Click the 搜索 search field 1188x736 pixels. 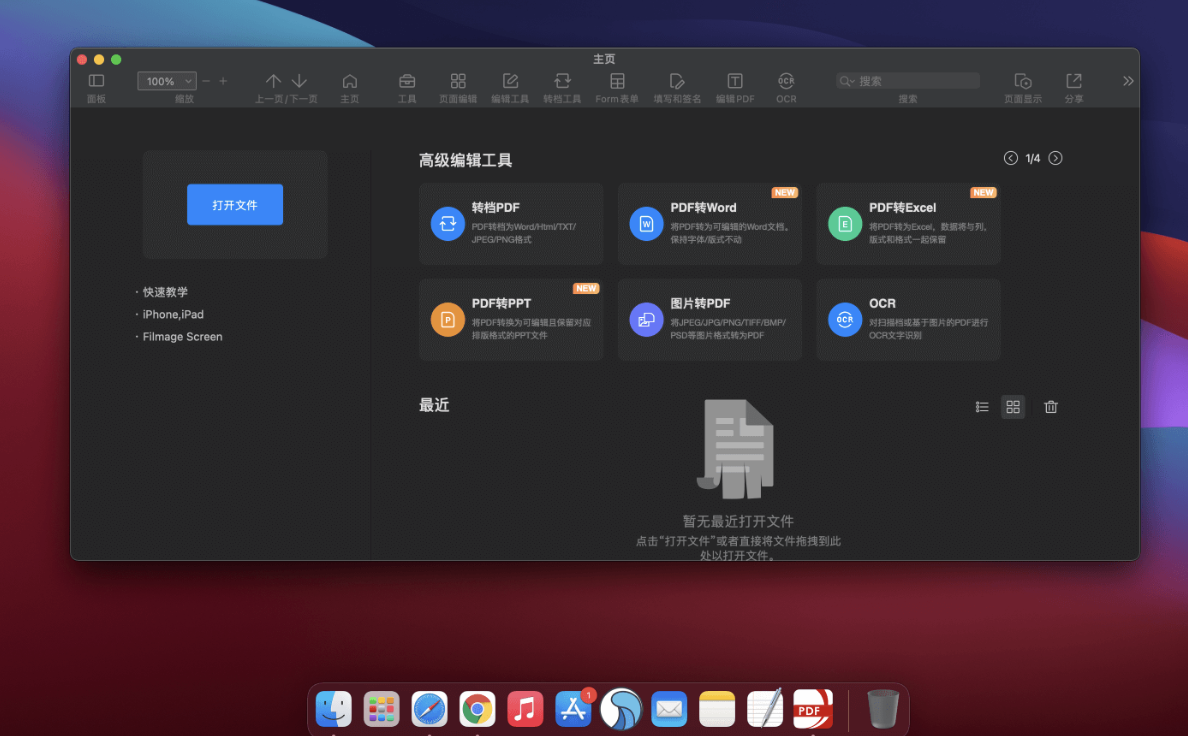[908, 81]
